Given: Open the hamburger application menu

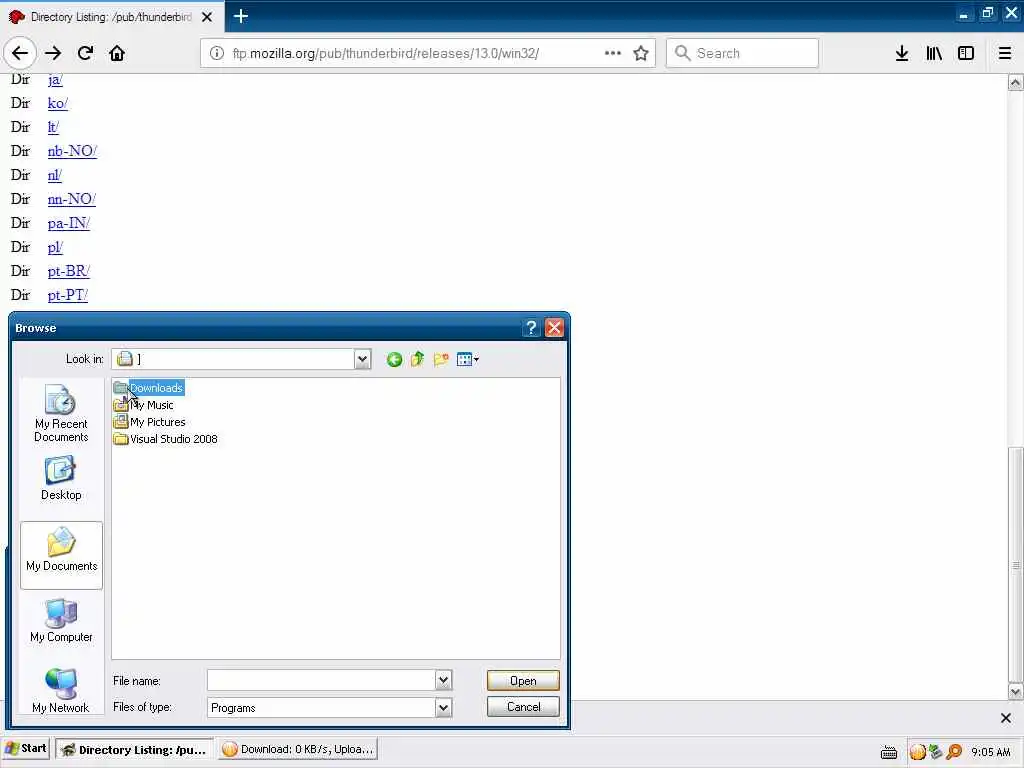Looking at the screenshot, I should [x=1005, y=53].
